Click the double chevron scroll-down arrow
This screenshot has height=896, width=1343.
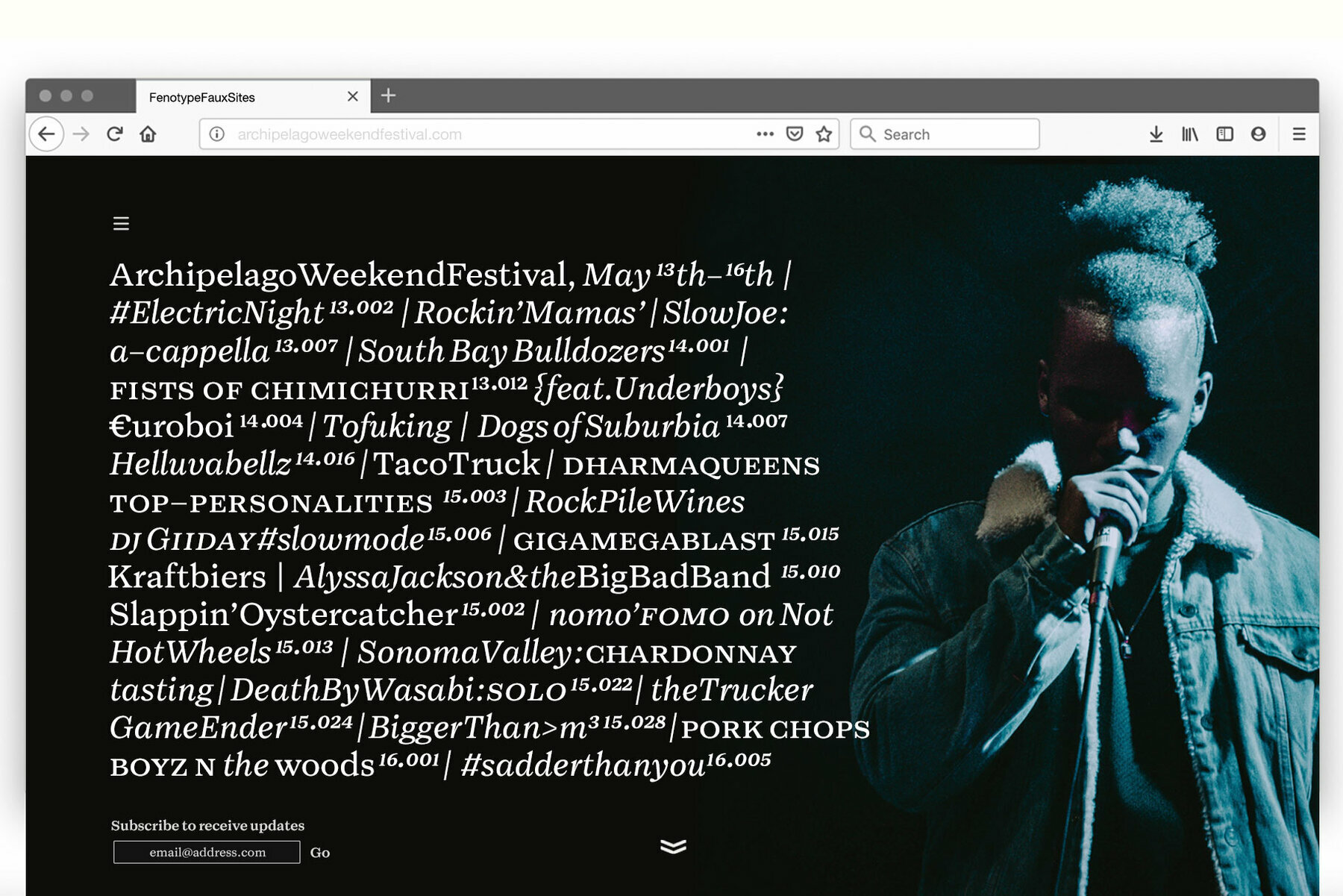click(x=673, y=847)
